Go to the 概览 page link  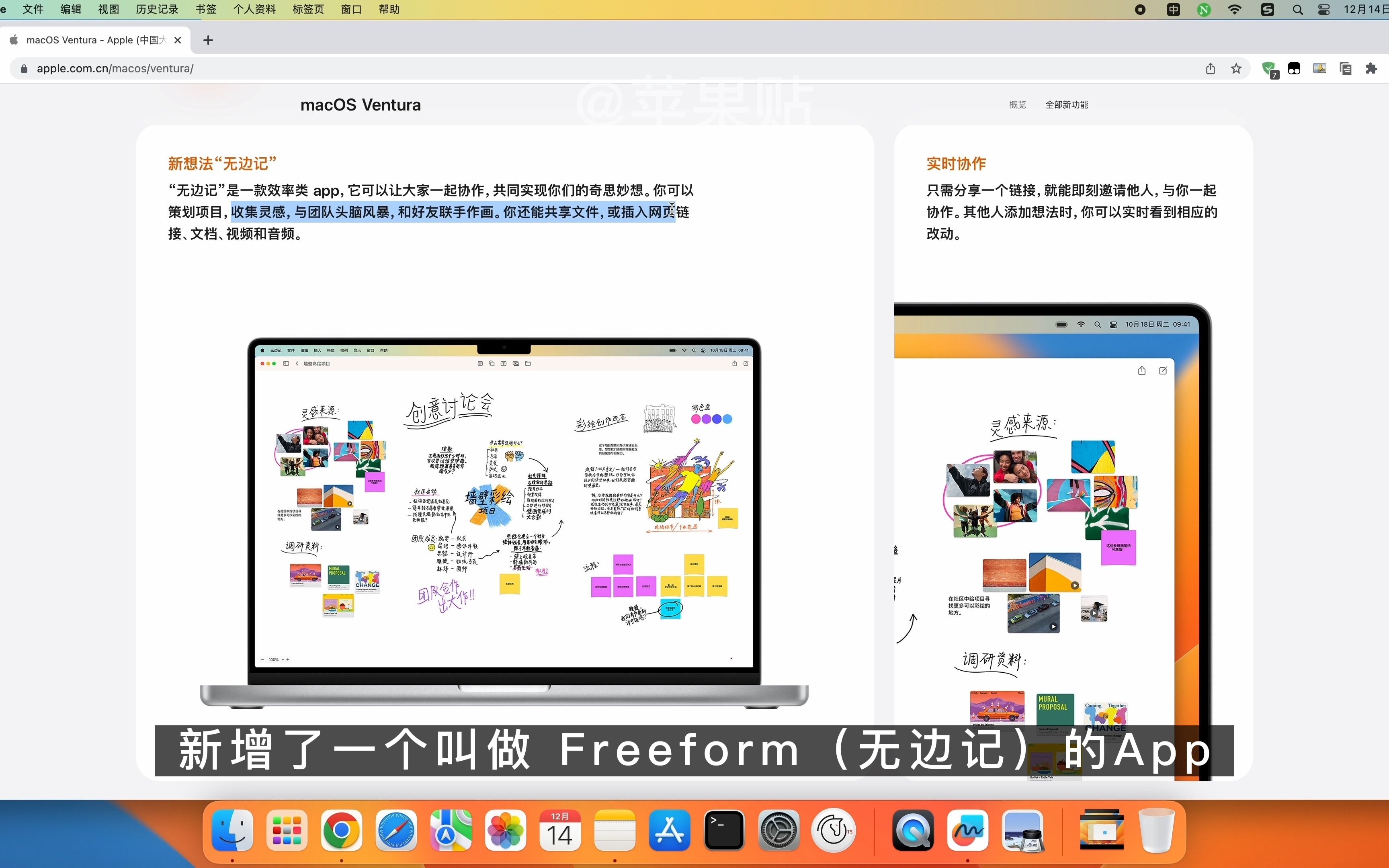coord(1018,104)
